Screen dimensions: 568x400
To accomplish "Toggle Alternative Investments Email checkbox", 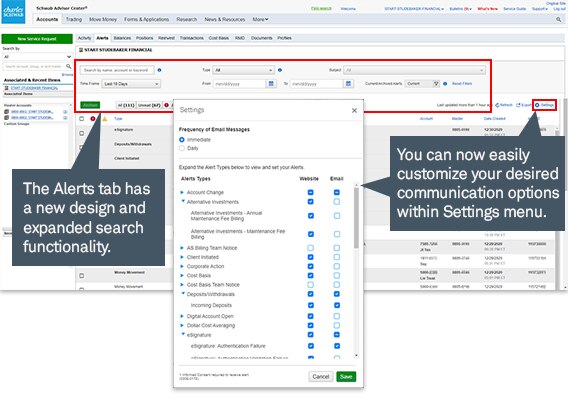I will (337, 202).
